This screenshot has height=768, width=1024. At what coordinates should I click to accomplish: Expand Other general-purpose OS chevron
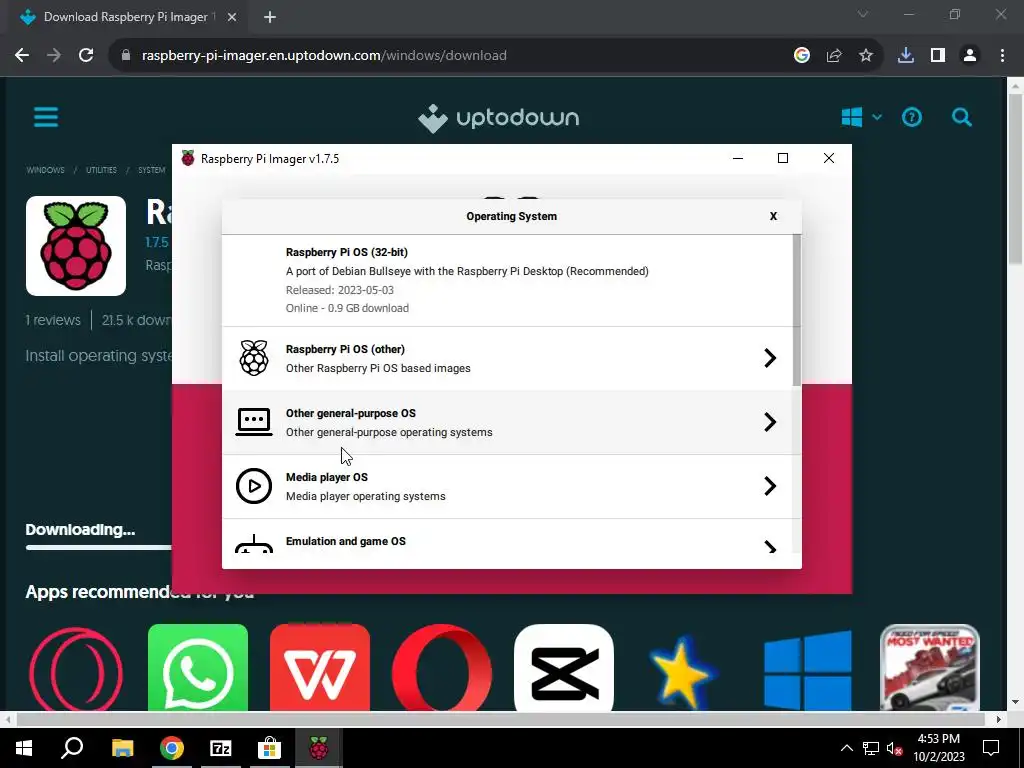click(x=770, y=422)
